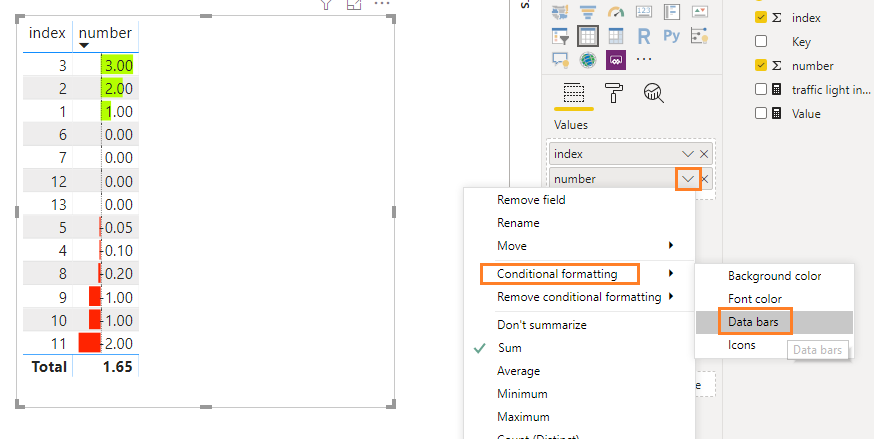Switch to the Fields well tab

click(x=574, y=93)
